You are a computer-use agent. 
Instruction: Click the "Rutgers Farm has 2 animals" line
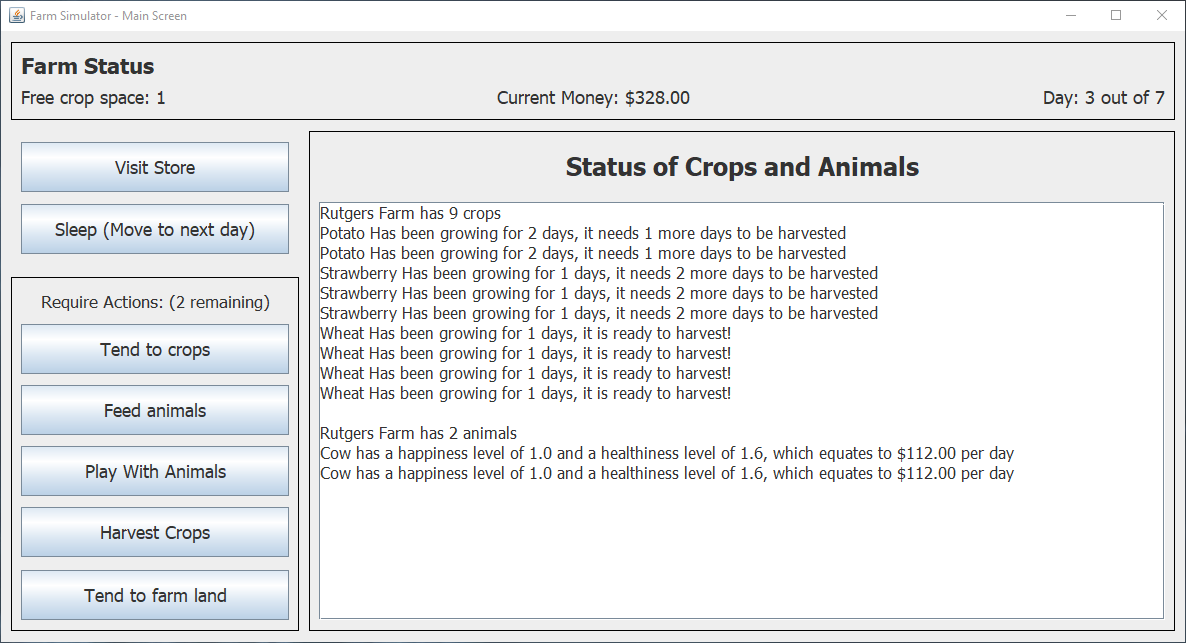pyautogui.click(x=418, y=433)
